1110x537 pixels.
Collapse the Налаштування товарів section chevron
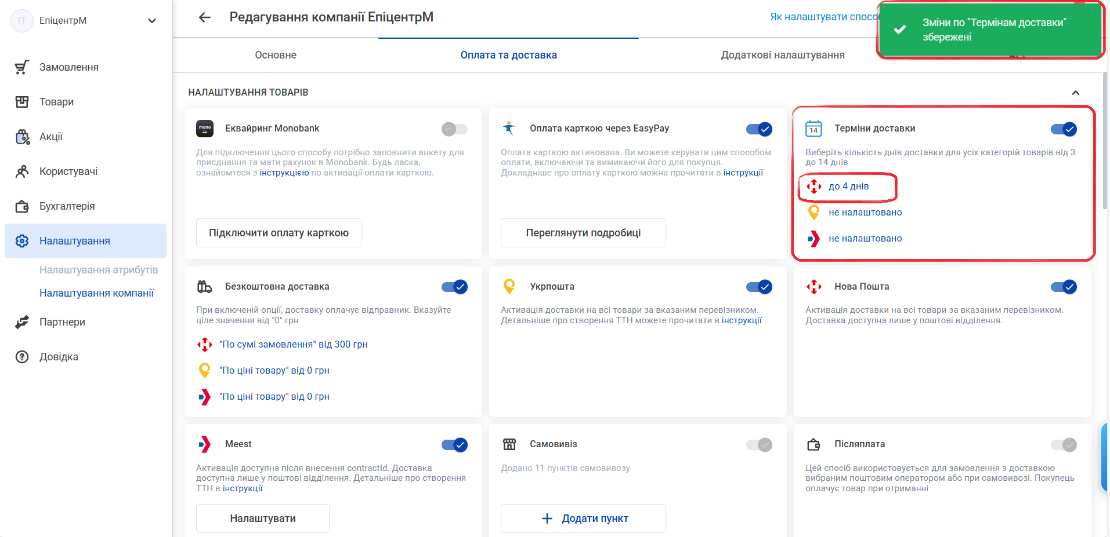(1076, 93)
